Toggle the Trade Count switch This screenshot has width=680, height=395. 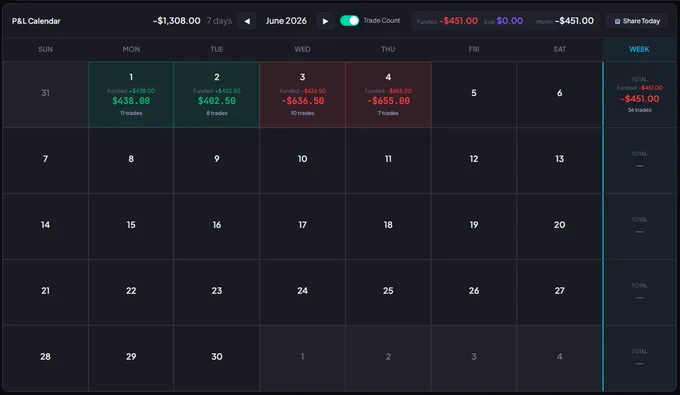tap(350, 21)
